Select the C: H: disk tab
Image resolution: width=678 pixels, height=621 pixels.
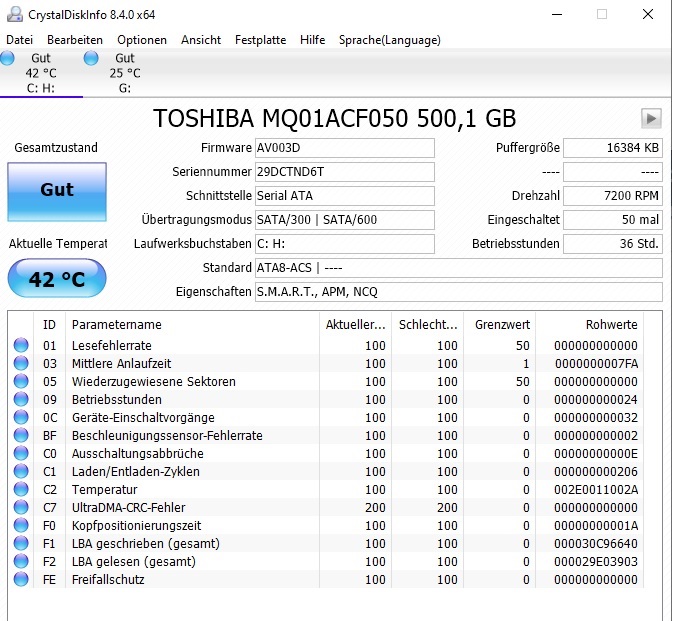(x=41, y=73)
